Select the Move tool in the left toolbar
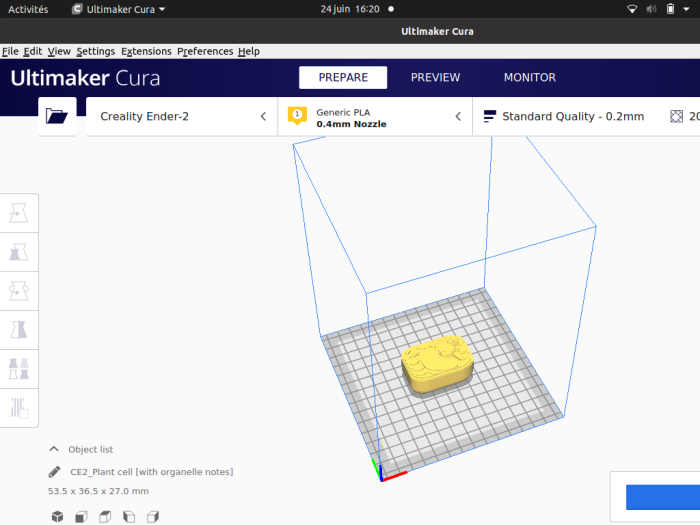 (x=19, y=212)
